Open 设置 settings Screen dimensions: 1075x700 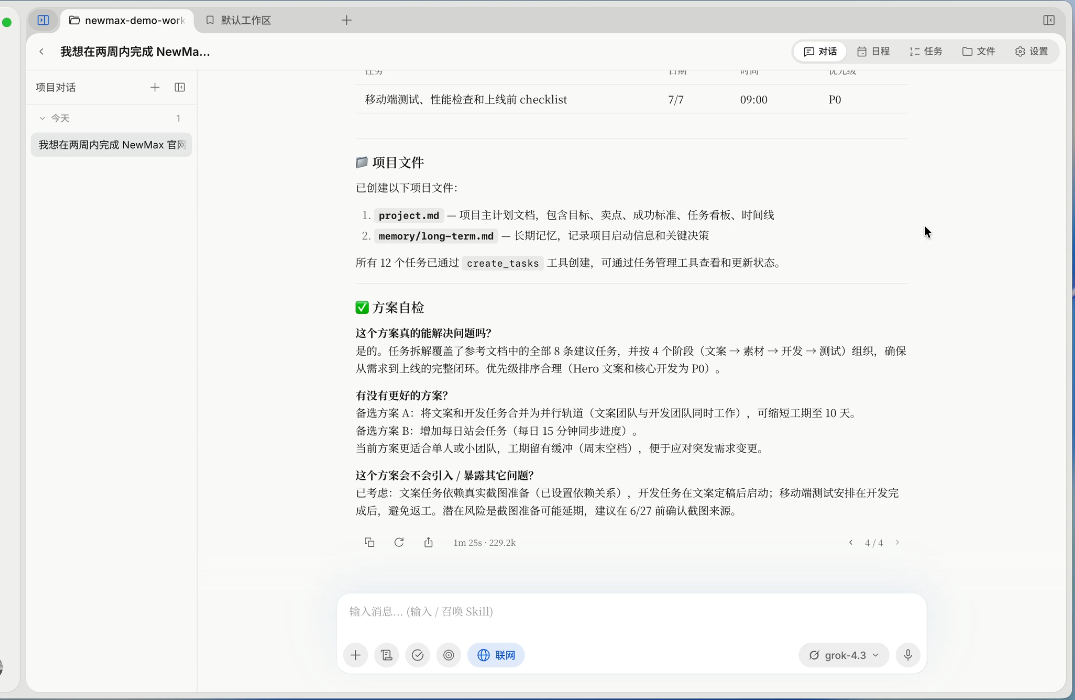tap(1032, 51)
